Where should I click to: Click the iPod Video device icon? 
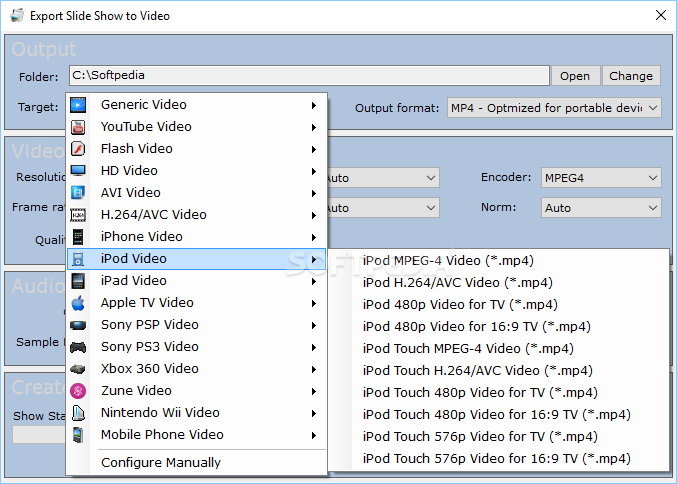[78, 259]
